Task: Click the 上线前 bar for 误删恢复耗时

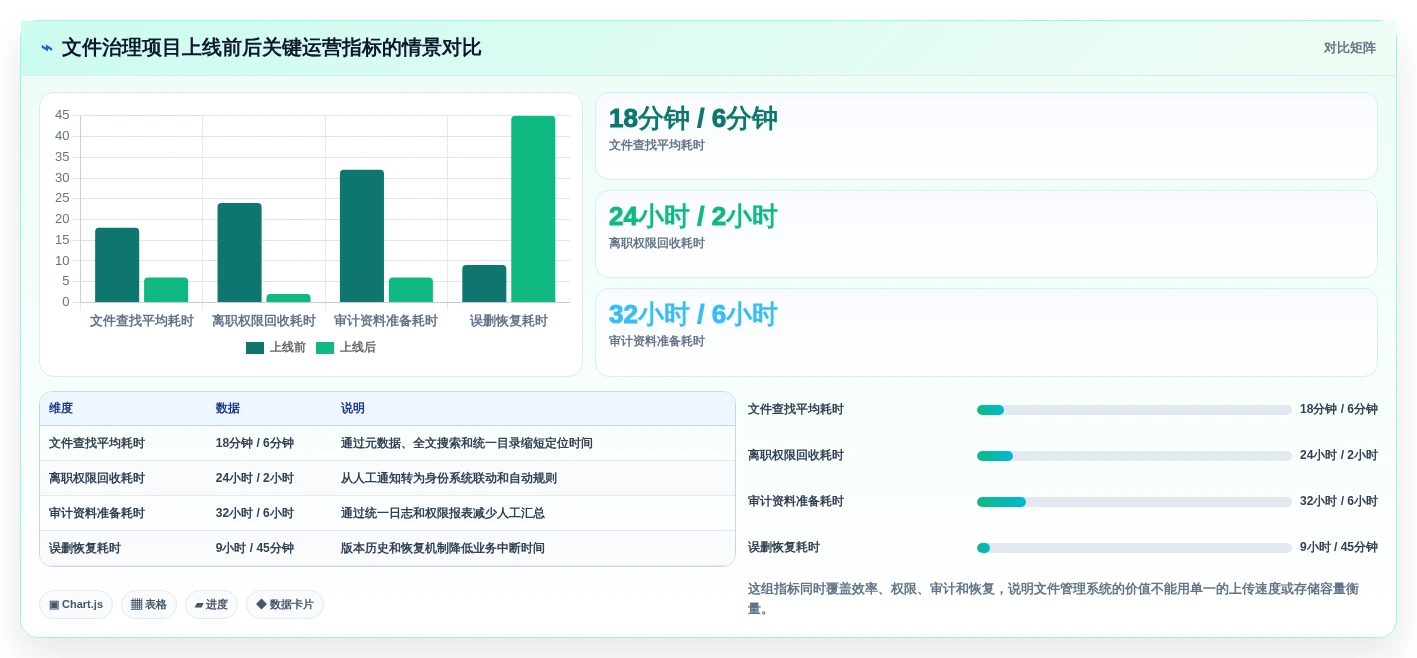Action: pyautogui.click(x=484, y=284)
